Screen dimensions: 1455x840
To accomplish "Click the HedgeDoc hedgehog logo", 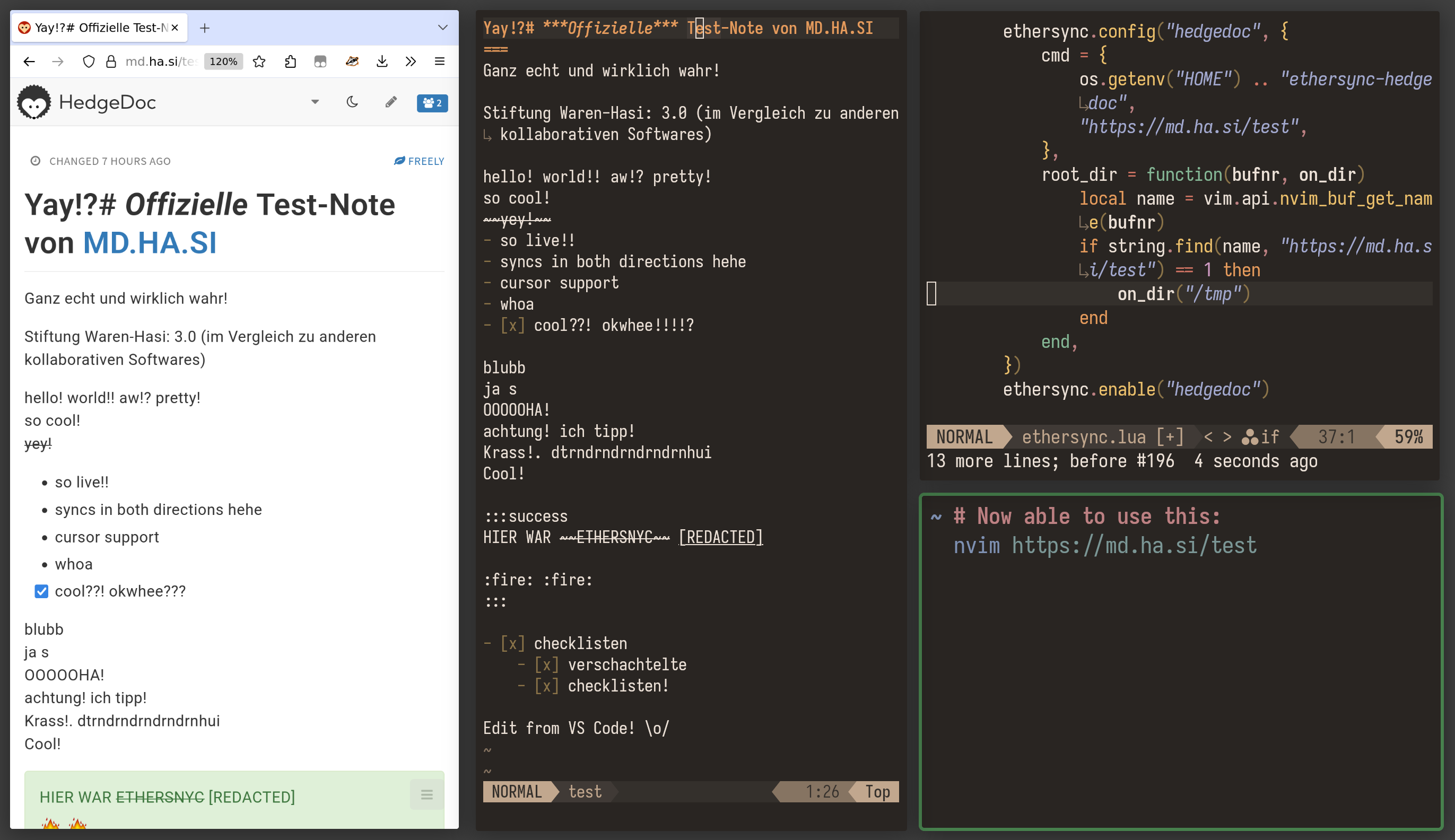I will point(34,102).
